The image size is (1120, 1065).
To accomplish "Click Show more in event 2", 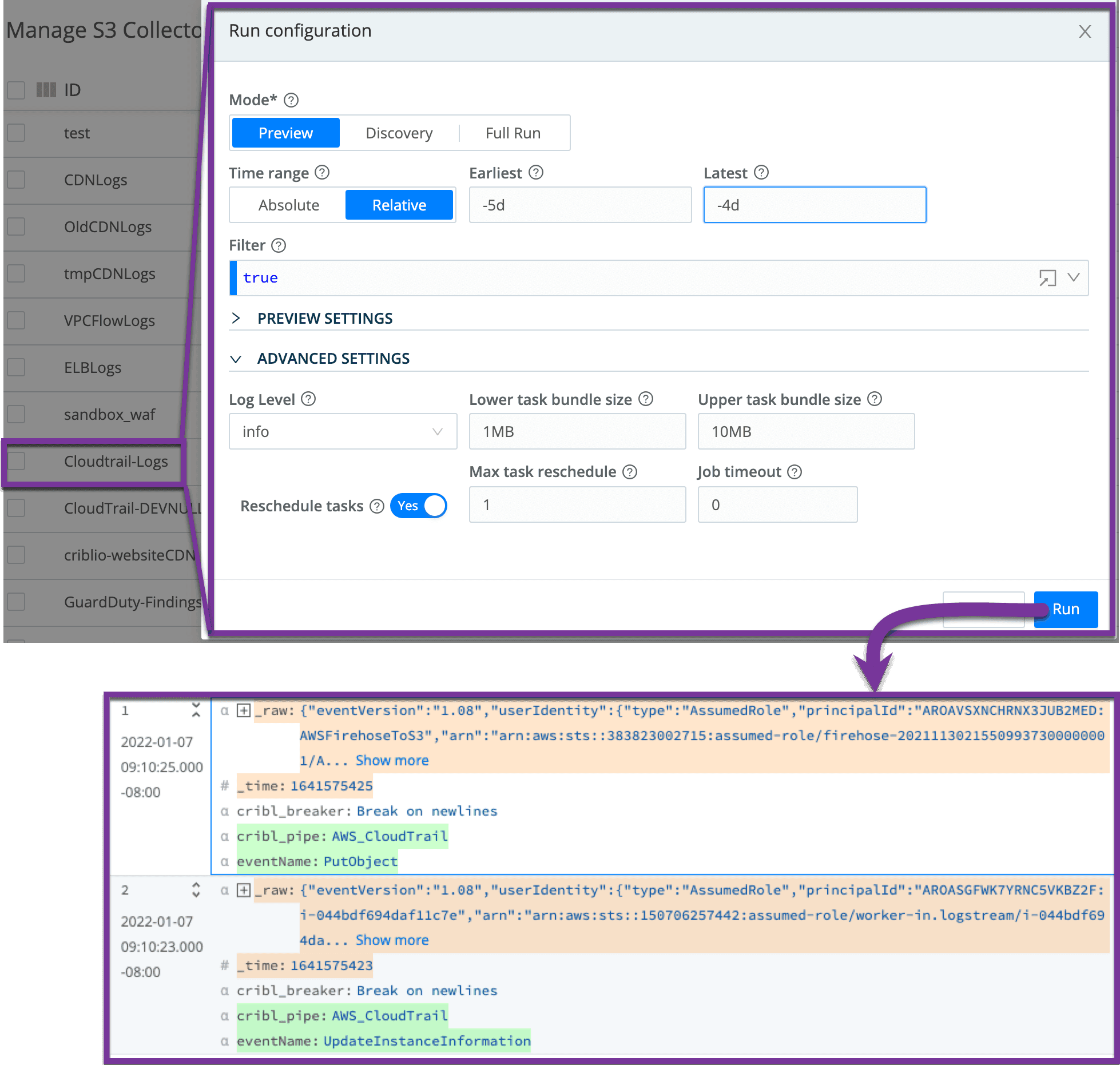I will pyautogui.click(x=392, y=940).
